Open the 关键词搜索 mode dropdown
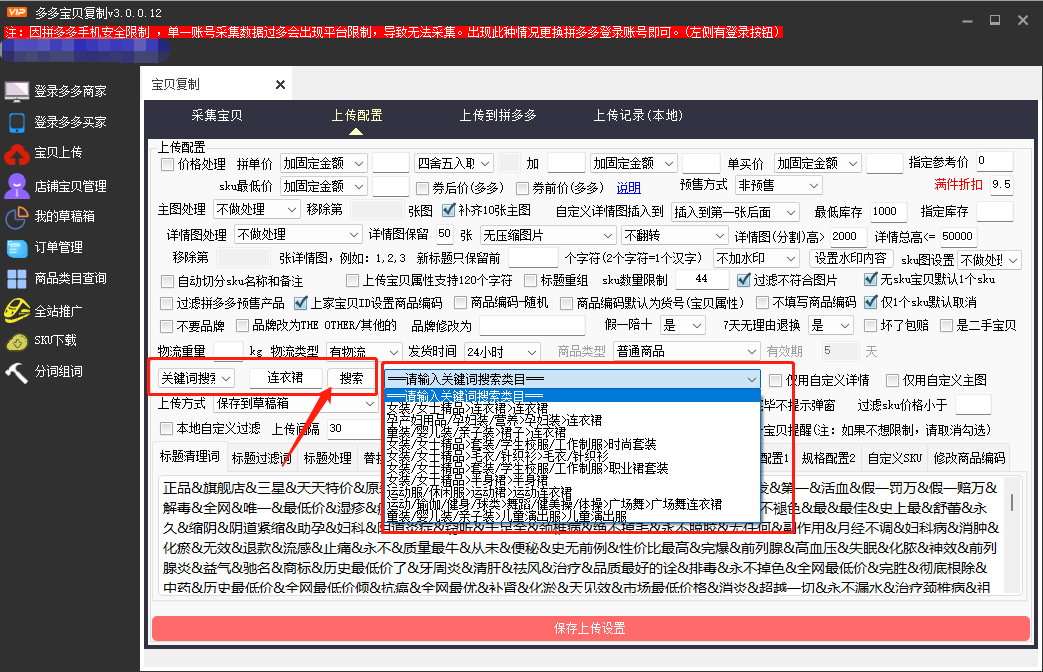The width and height of the screenshot is (1043, 672). 196,378
